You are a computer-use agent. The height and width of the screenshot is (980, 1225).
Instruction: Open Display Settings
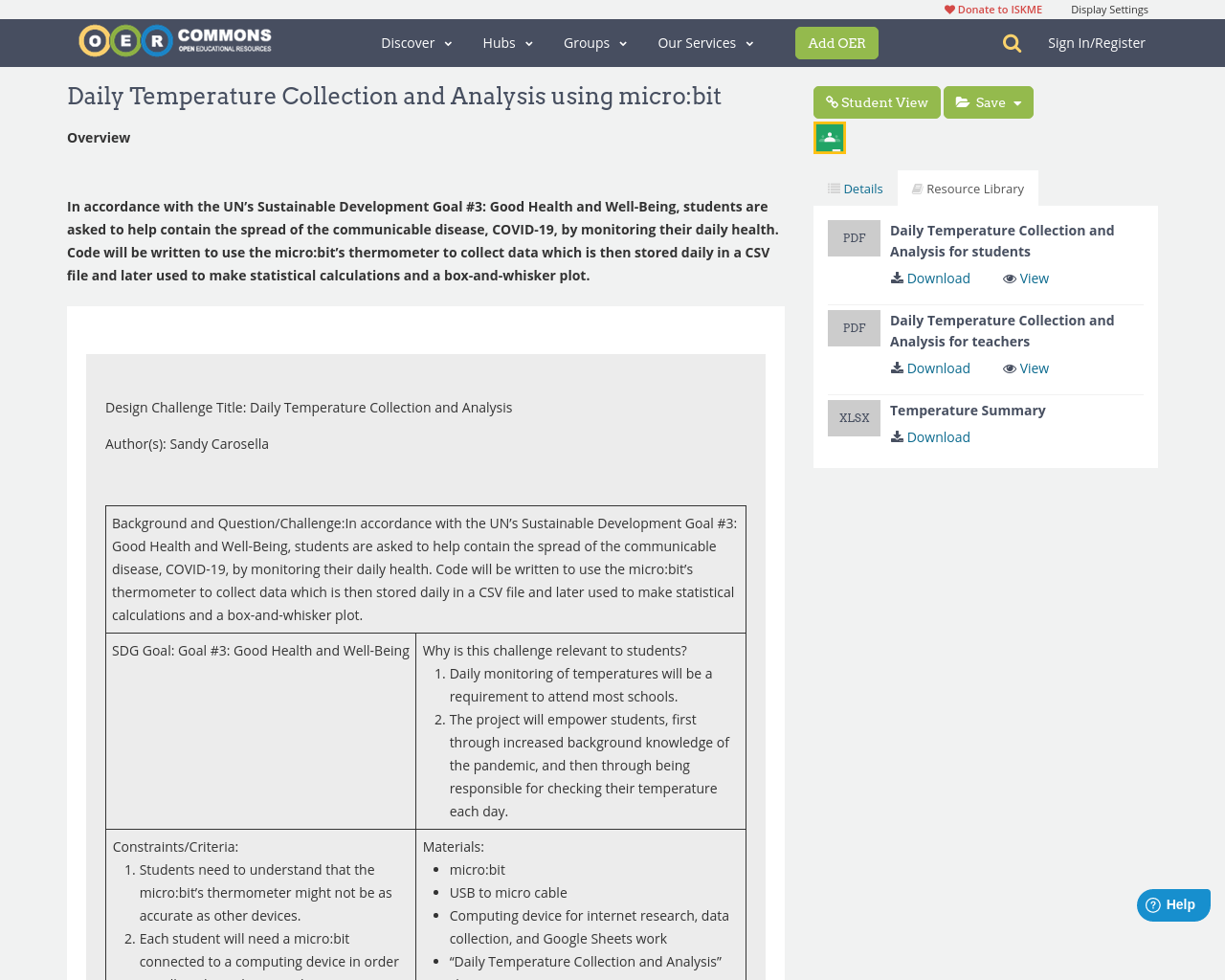pos(1109,10)
